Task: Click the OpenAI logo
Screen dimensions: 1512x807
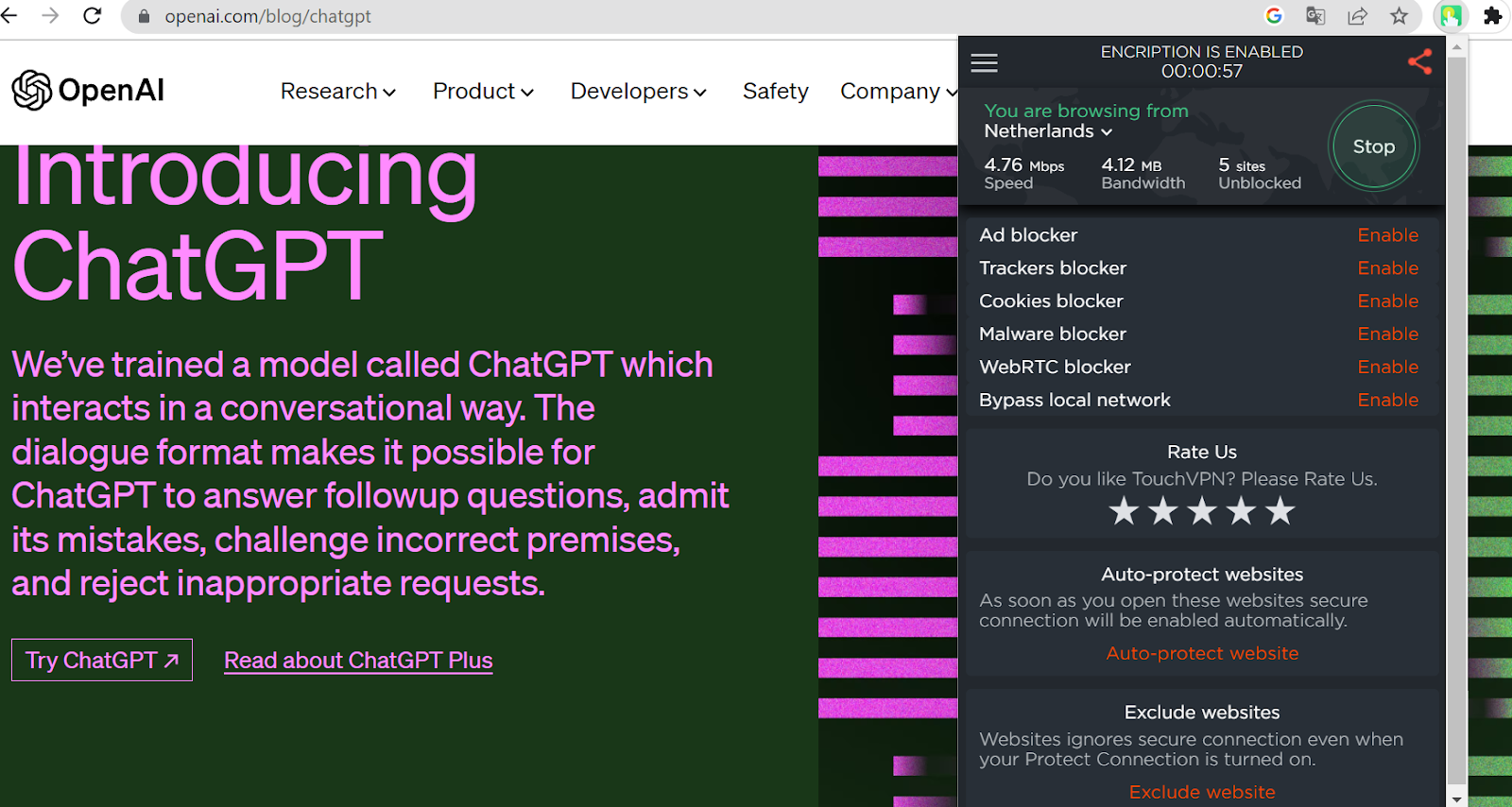Action: (88, 91)
